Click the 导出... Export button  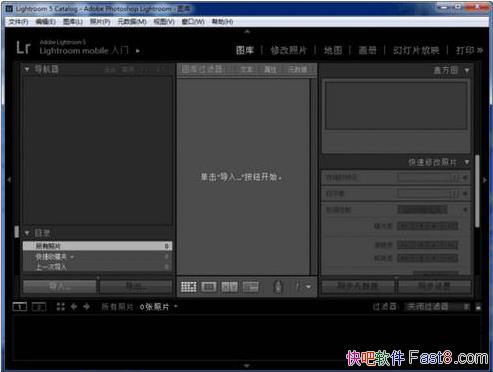coord(135,286)
